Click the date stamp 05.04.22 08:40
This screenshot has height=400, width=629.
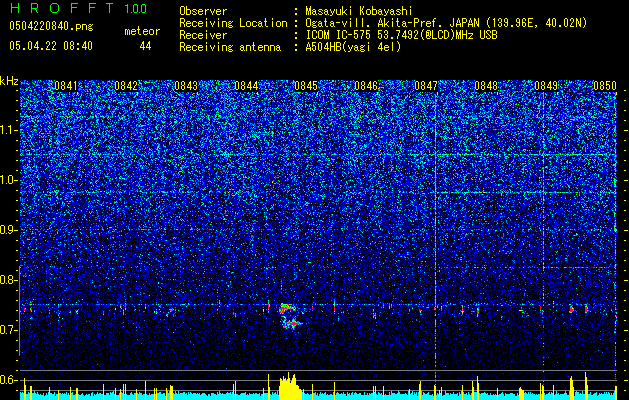[51, 46]
